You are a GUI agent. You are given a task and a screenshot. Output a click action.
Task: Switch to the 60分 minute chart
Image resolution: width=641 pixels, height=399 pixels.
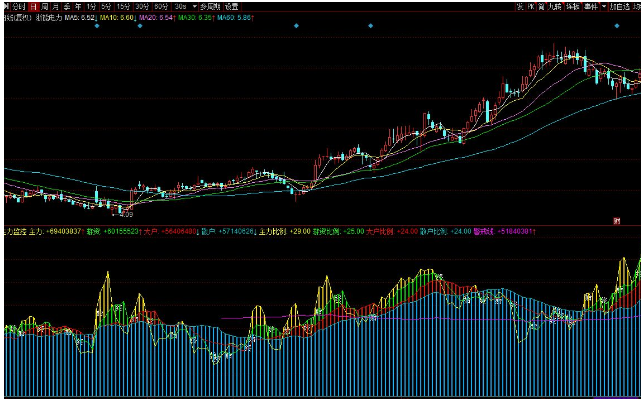tap(161, 7)
